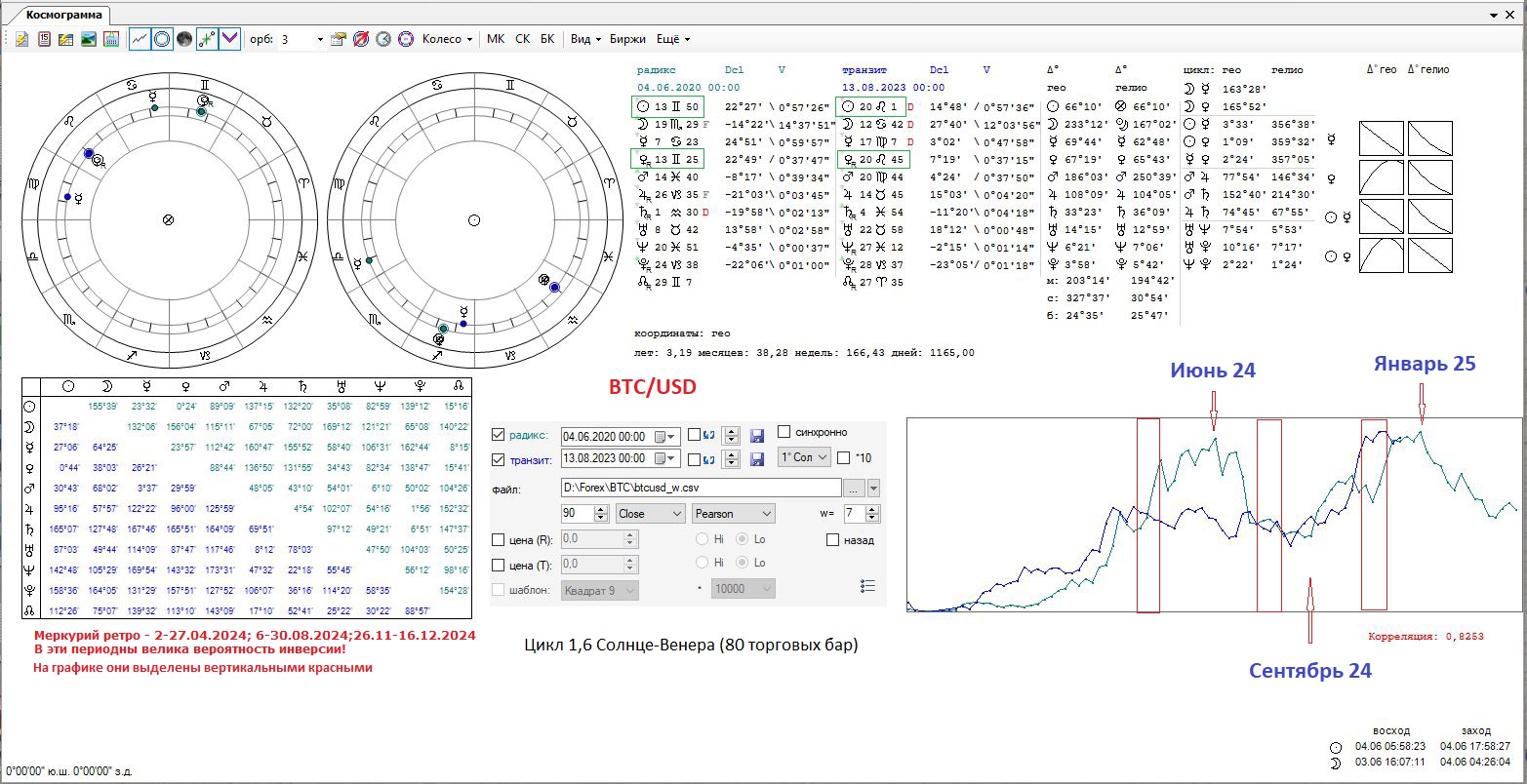
Task: Toggle the line chart toolbar button
Action: 140,39
